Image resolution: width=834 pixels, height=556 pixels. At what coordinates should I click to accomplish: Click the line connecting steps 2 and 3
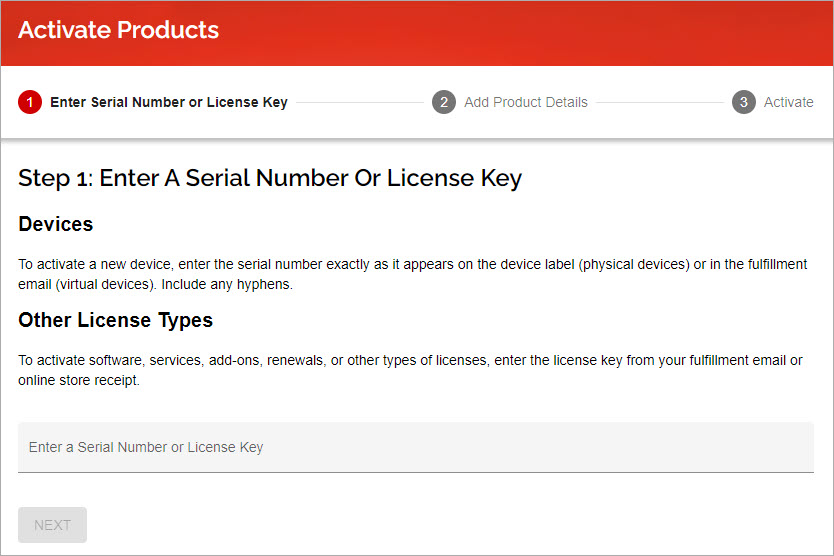coord(660,102)
